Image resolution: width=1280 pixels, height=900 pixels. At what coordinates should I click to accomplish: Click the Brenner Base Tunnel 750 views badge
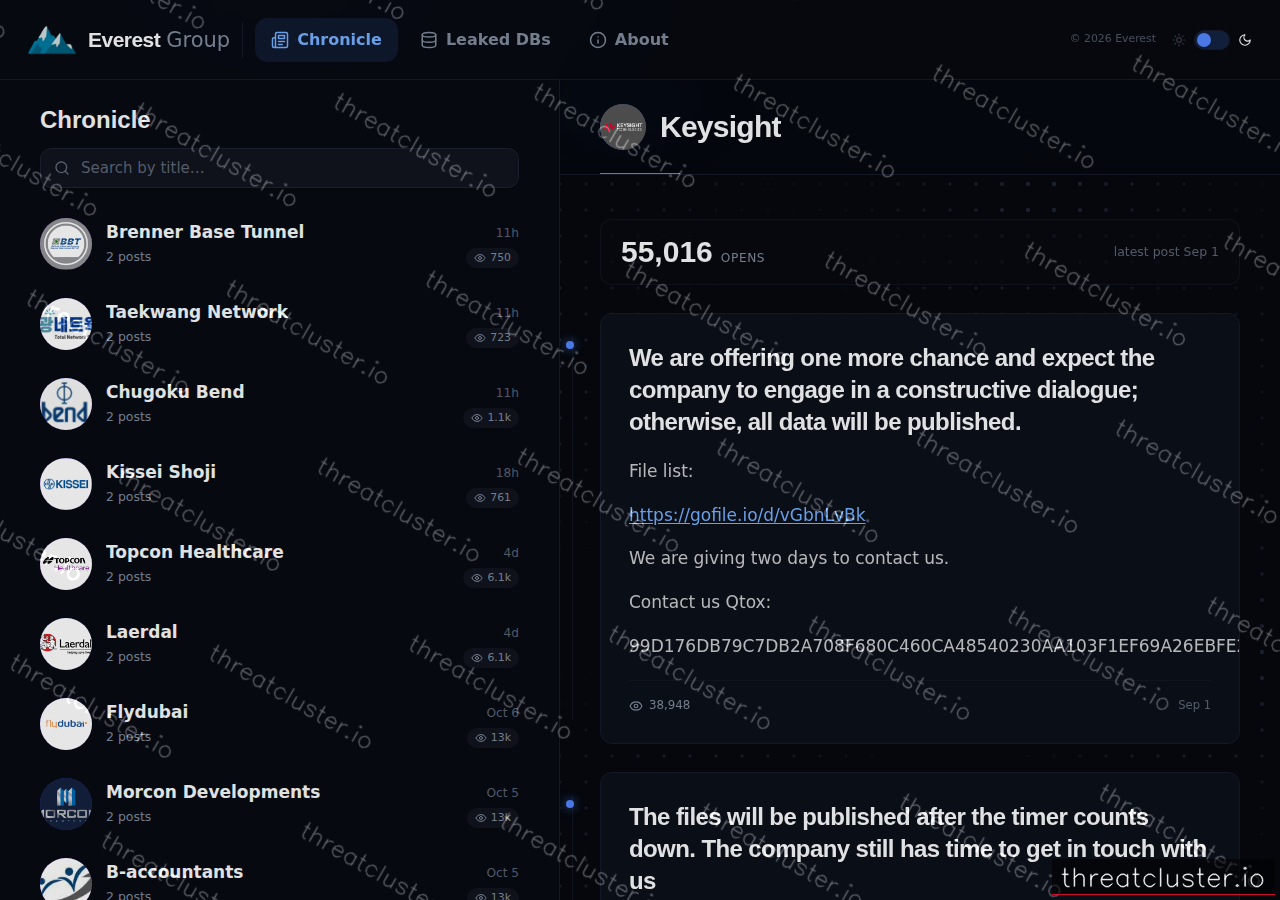coord(493,258)
